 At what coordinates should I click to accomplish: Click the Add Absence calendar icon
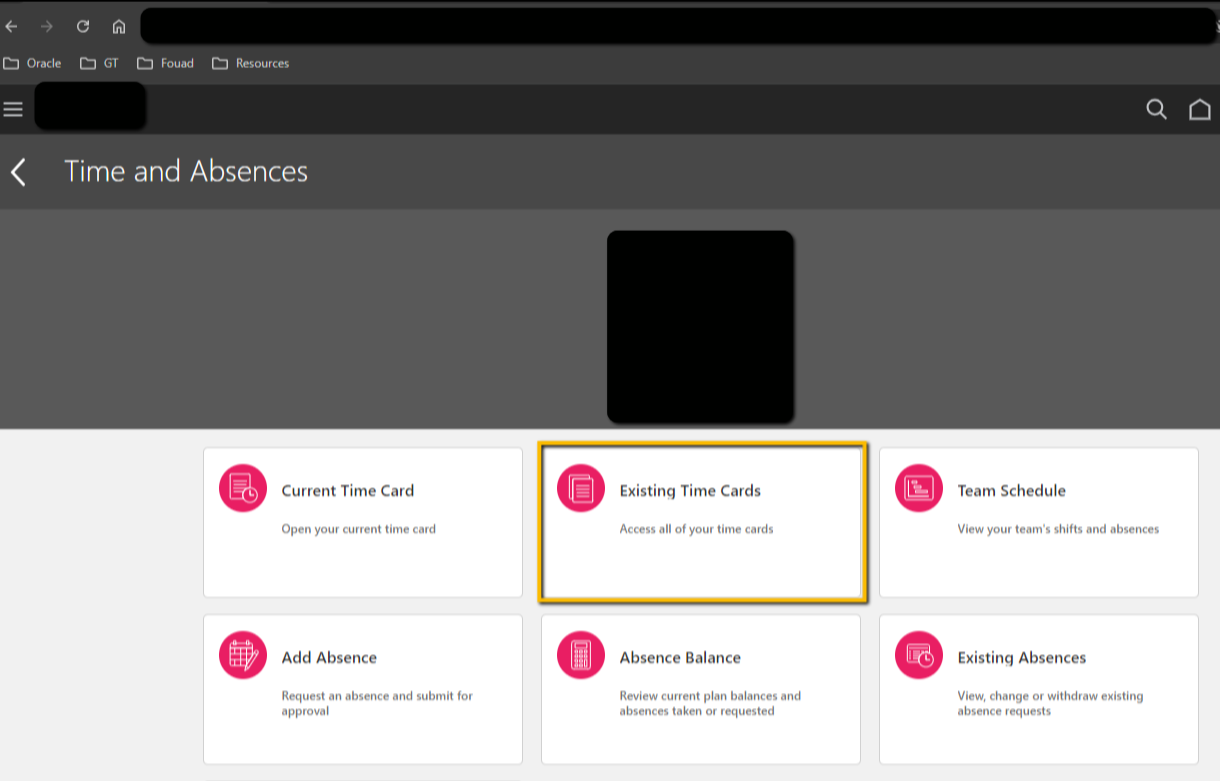(243, 655)
